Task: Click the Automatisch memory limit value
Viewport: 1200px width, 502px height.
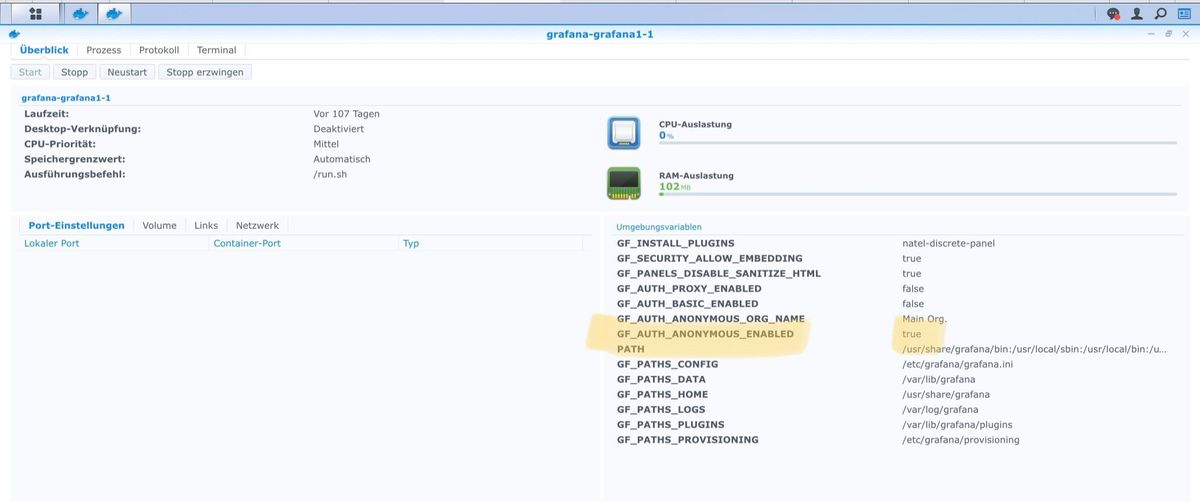Action: 342,159
